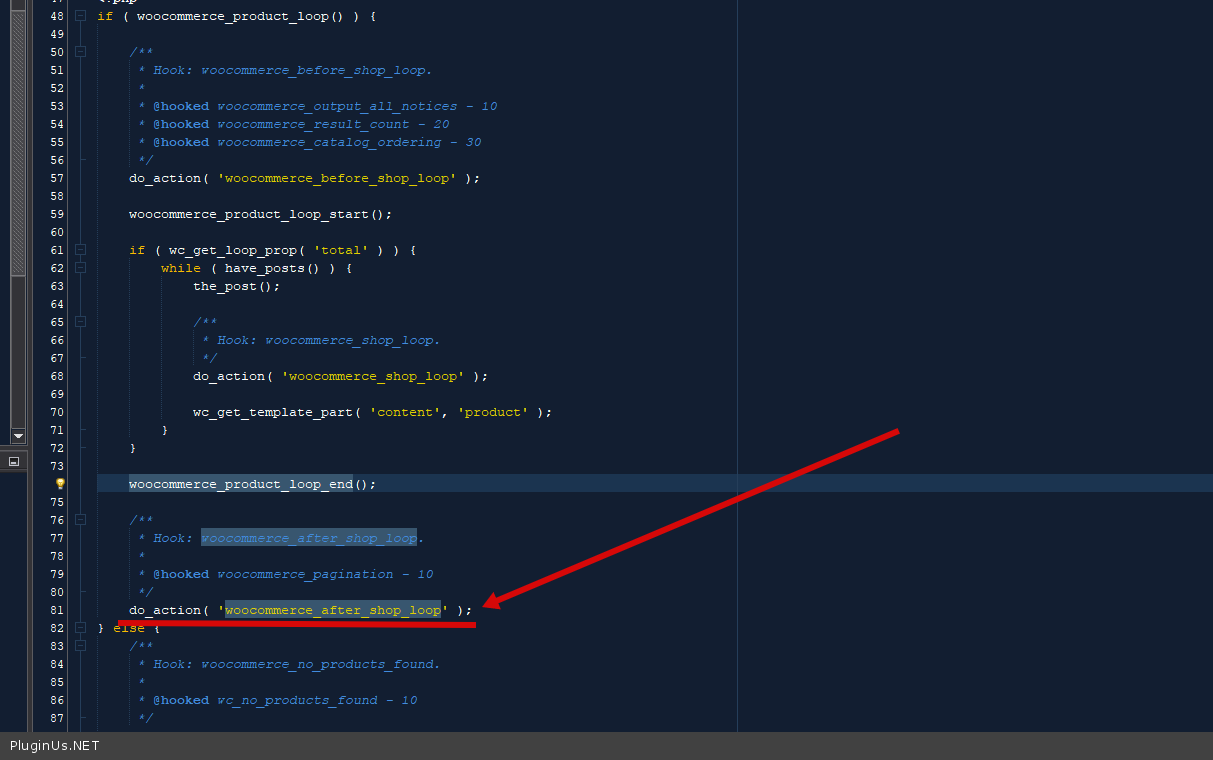This screenshot has width=1213, height=760.
Task: Click line number 81 in the gutter
Action: [x=56, y=610]
